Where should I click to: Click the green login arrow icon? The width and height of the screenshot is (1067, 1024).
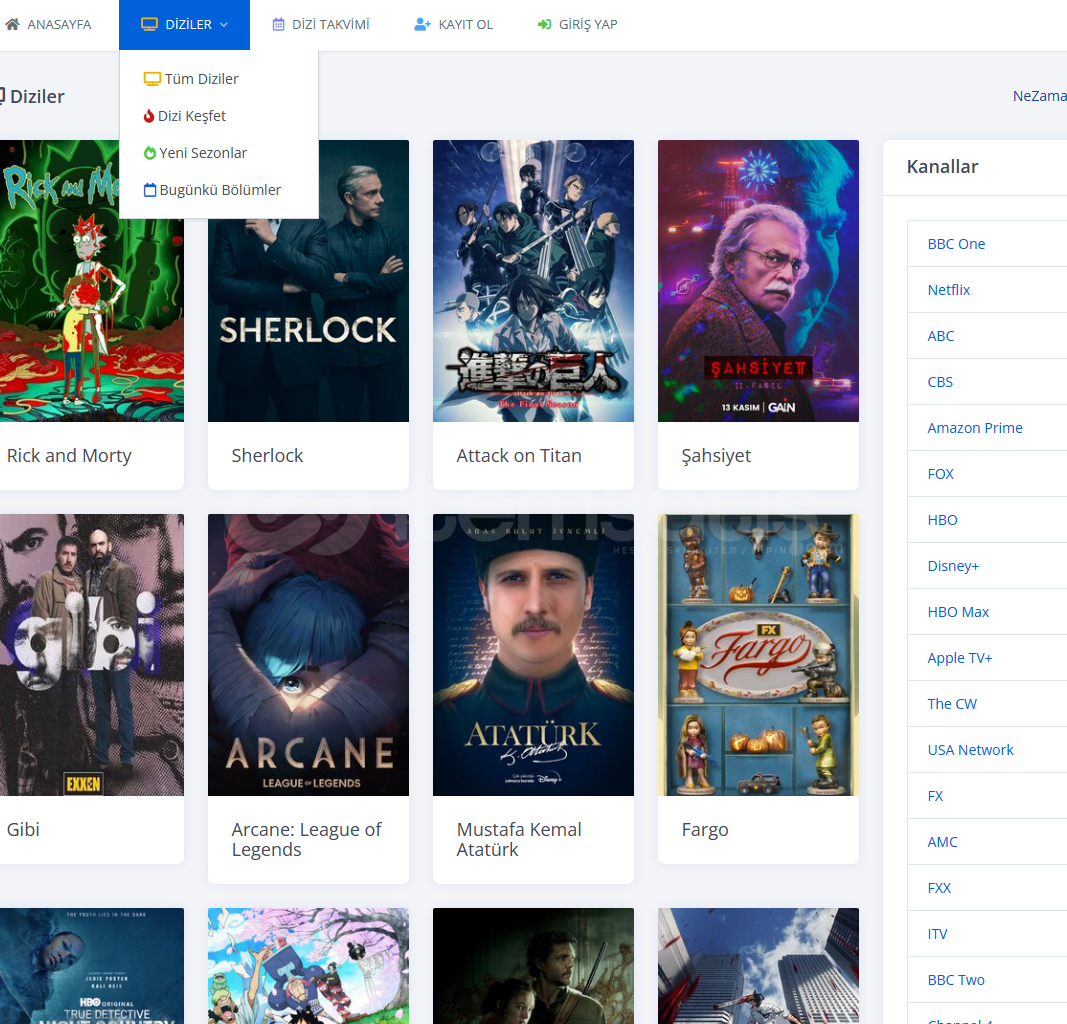(x=544, y=24)
